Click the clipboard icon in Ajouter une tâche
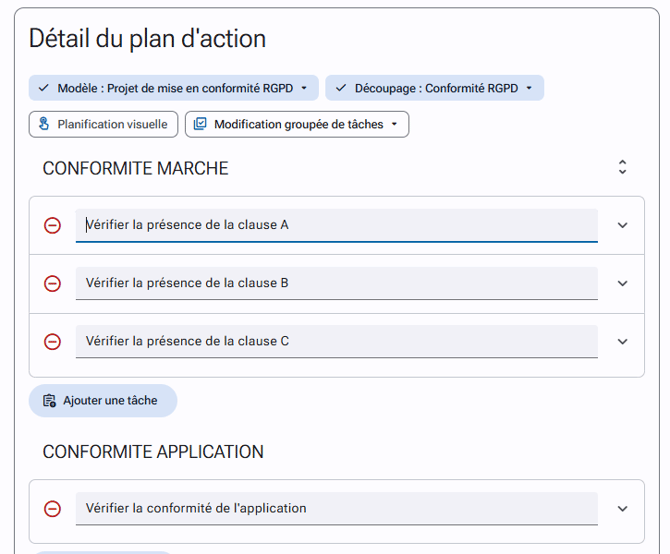This screenshot has height=554, width=670. (x=49, y=401)
